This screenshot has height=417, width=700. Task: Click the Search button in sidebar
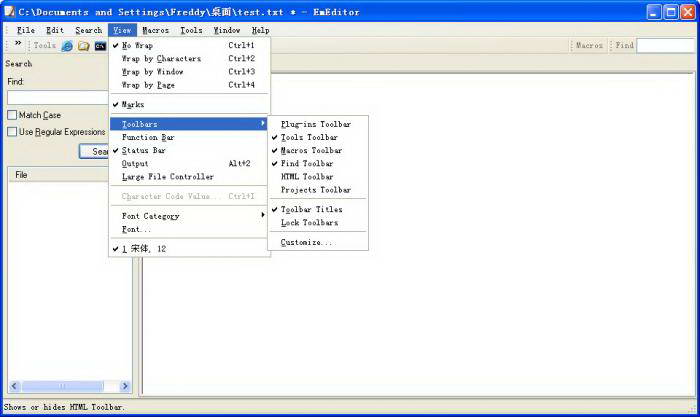(94, 151)
